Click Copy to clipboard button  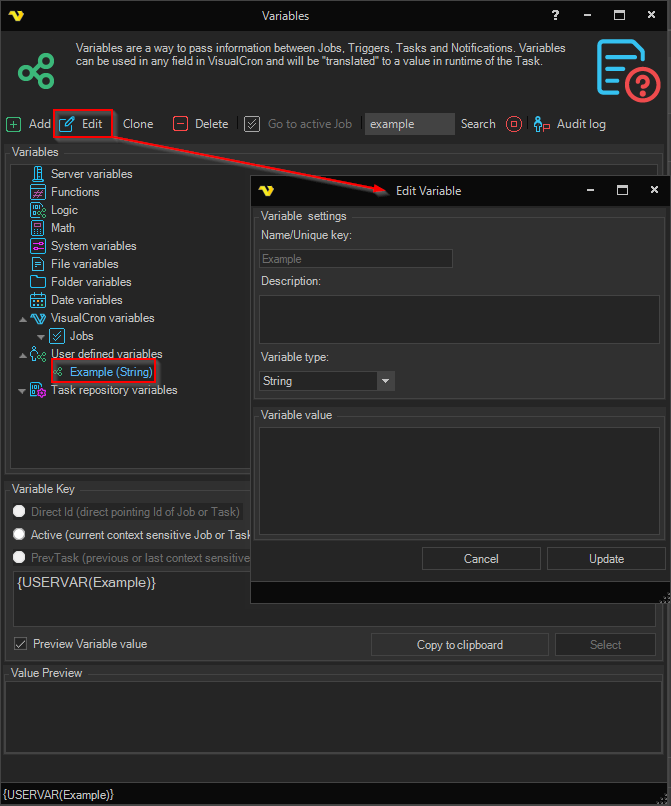(x=459, y=645)
